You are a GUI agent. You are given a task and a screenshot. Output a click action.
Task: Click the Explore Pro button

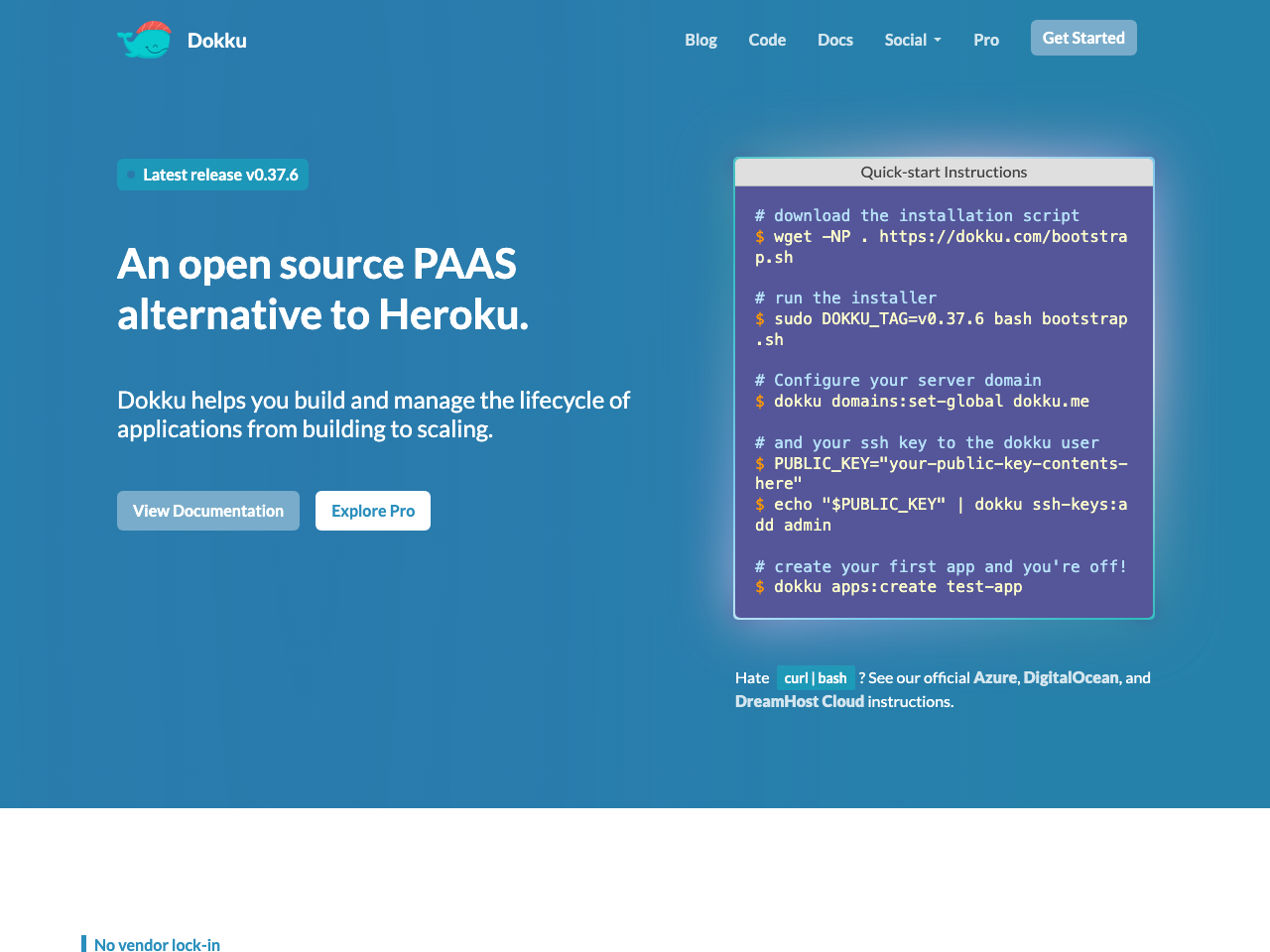373,511
